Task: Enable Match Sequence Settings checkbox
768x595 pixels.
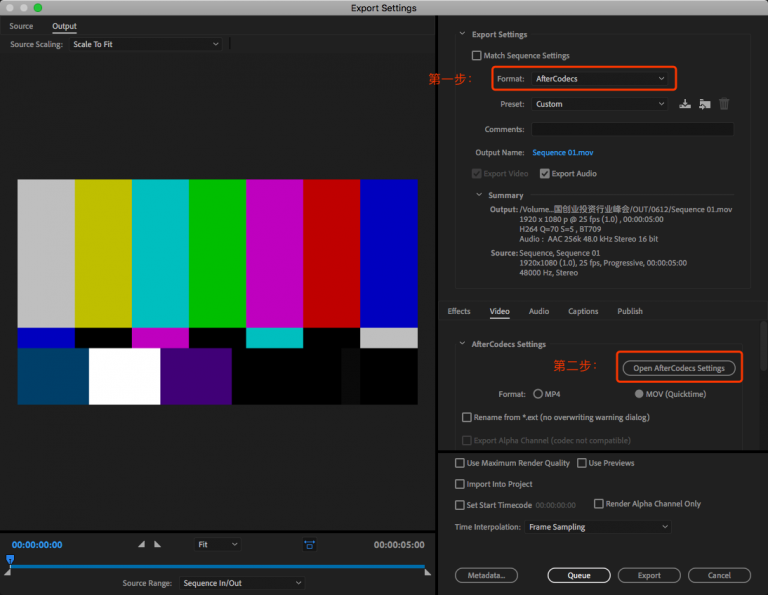Action: point(476,55)
